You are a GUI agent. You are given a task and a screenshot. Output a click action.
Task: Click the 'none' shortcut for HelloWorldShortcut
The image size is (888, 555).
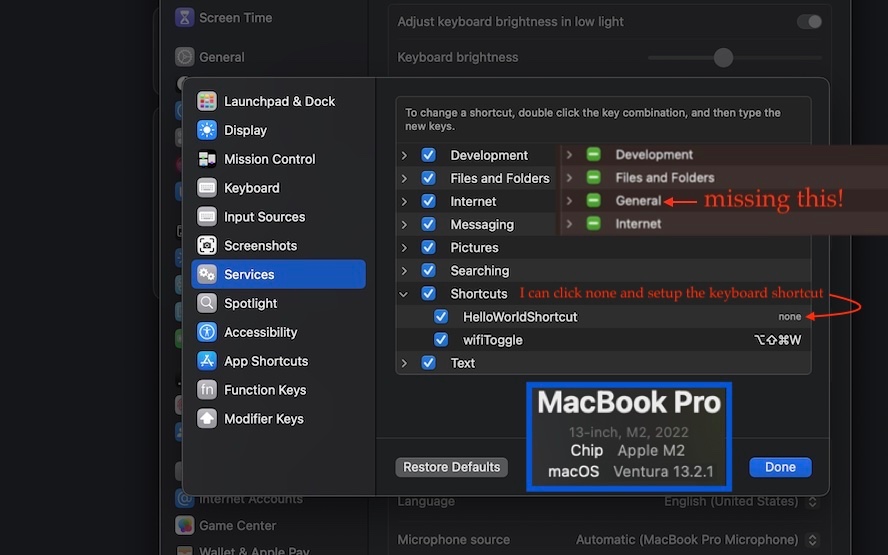[789, 317]
